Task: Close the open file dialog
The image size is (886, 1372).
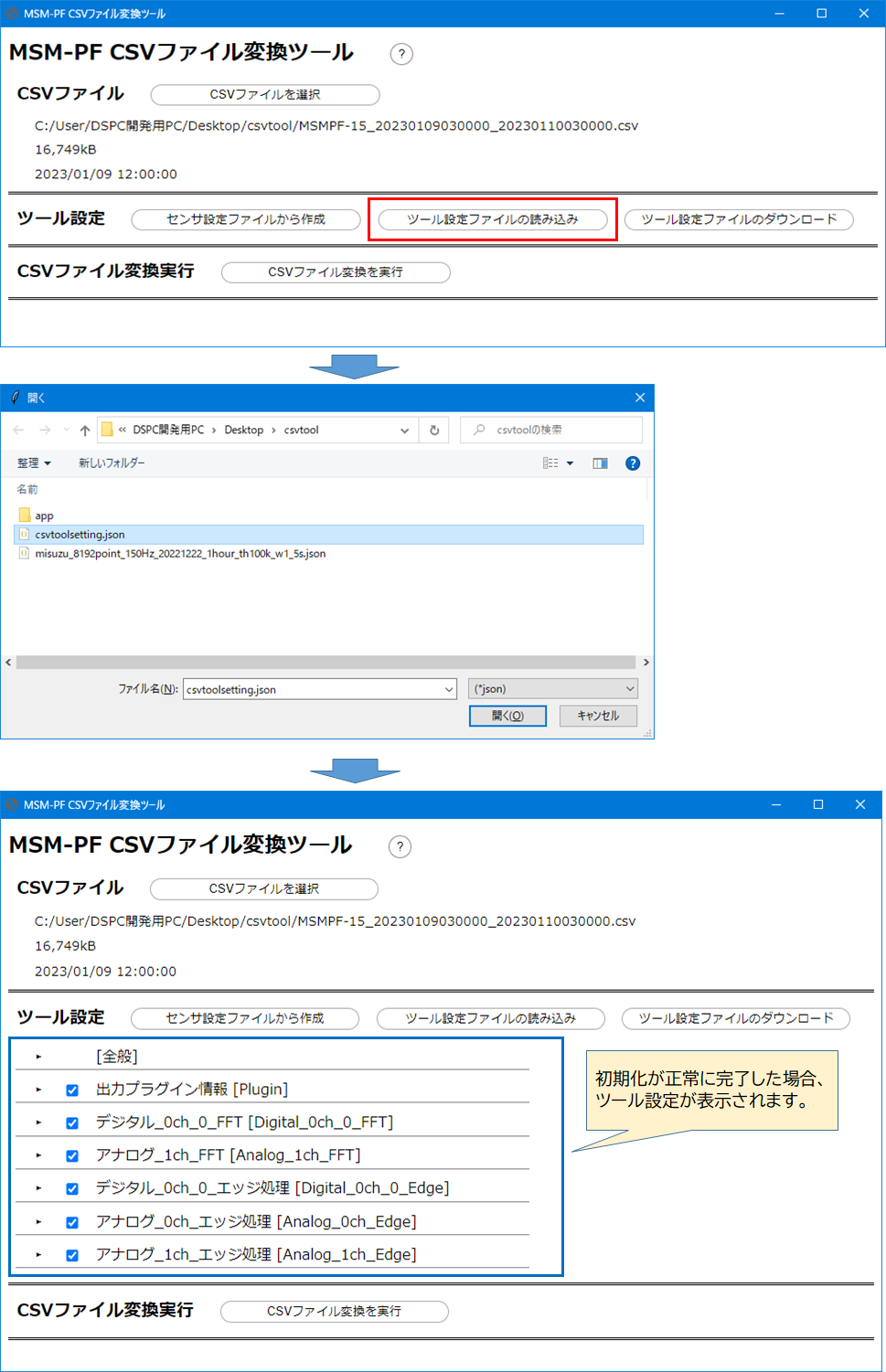Action: pyautogui.click(x=640, y=398)
